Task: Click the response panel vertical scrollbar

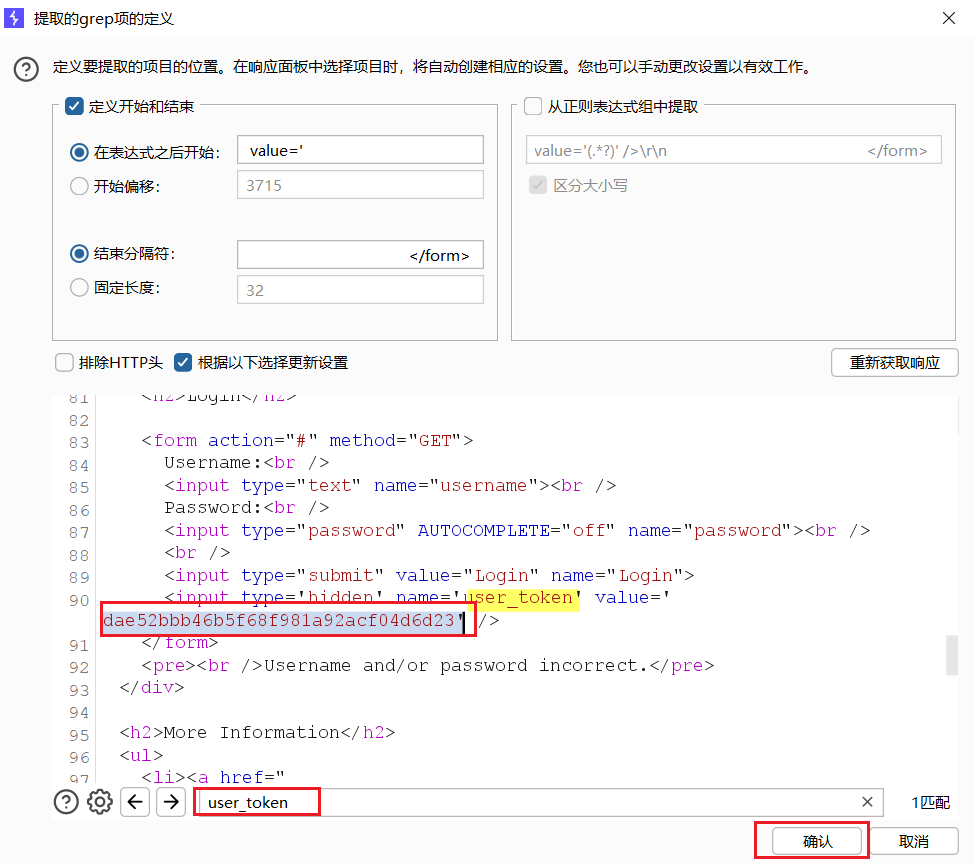Action: pos(951,654)
